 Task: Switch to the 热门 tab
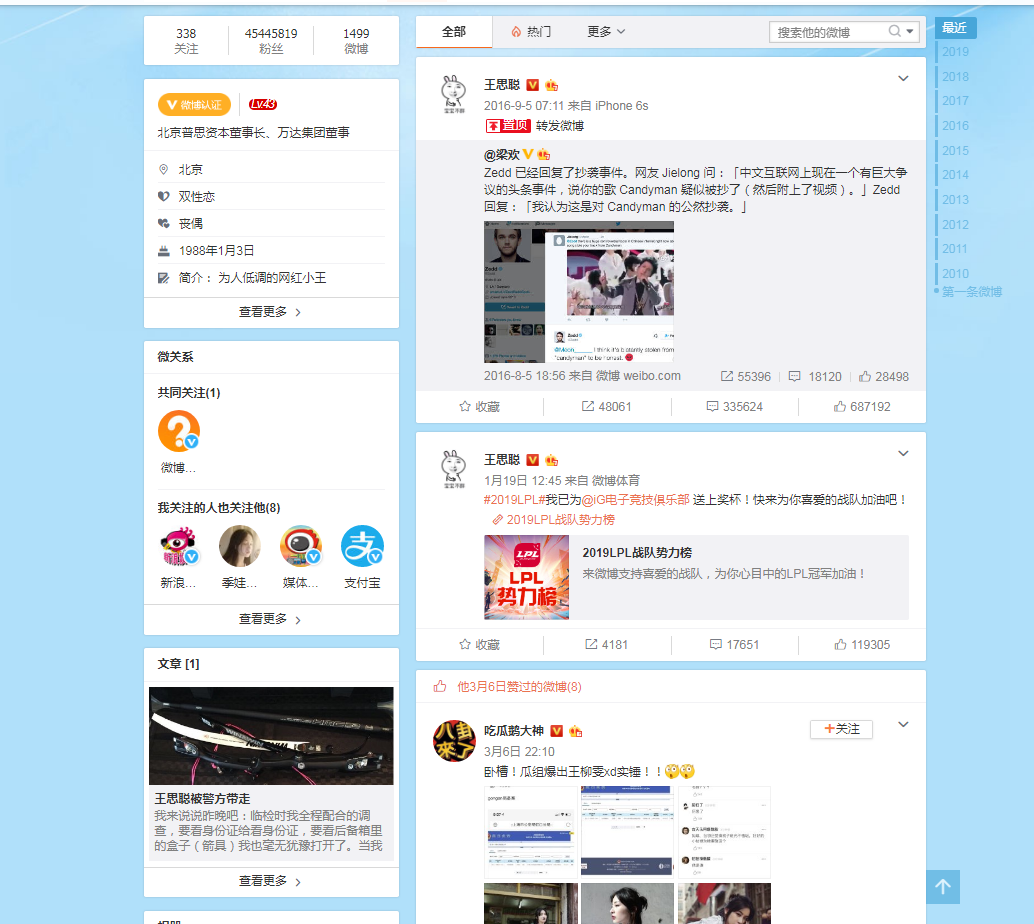[531, 32]
